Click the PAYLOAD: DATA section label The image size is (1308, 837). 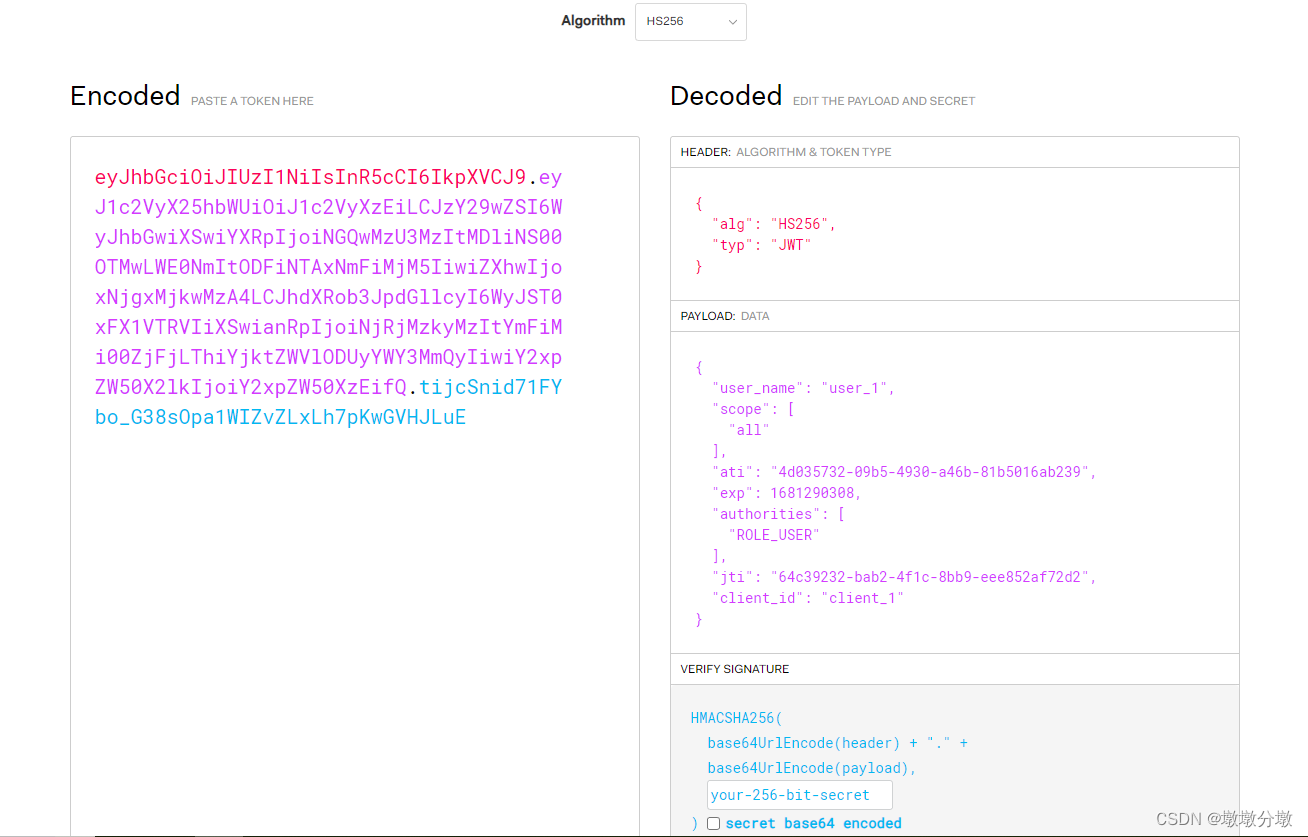coord(725,316)
